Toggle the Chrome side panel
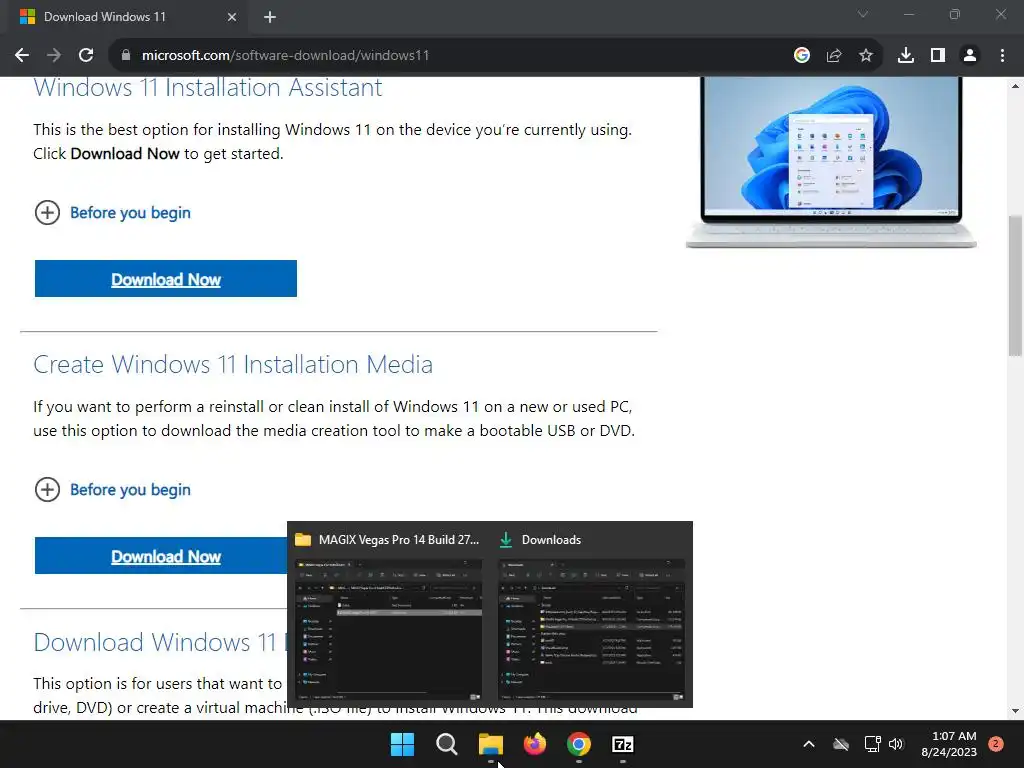Screen dimensions: 1024x768 point(938,56)
